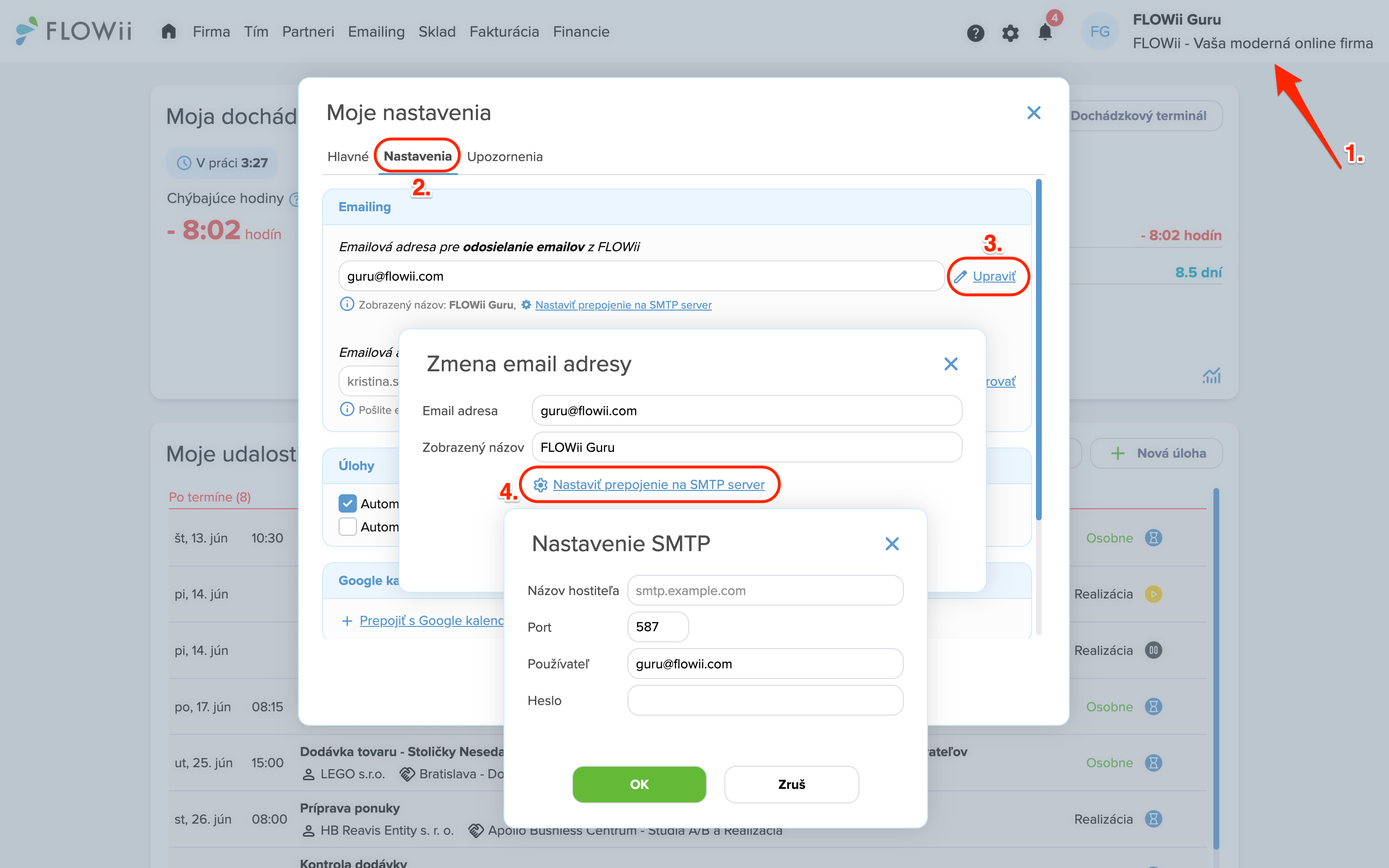1389x868 pixels.
Task: Click the FLOWii logo
Action: [x=74, y=31]
